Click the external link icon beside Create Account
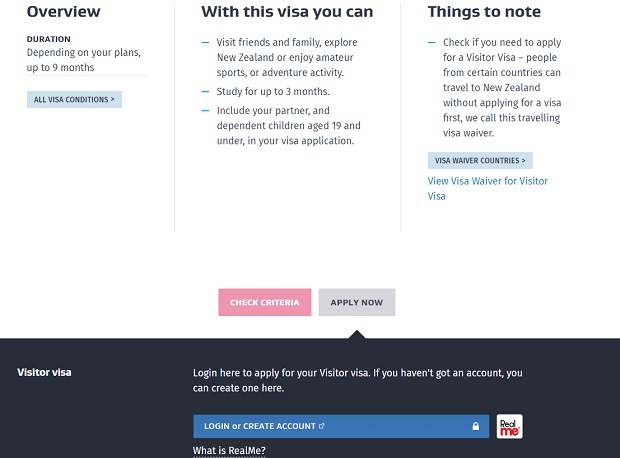This screenshot has width=620, height=458. tap(321, 426)
